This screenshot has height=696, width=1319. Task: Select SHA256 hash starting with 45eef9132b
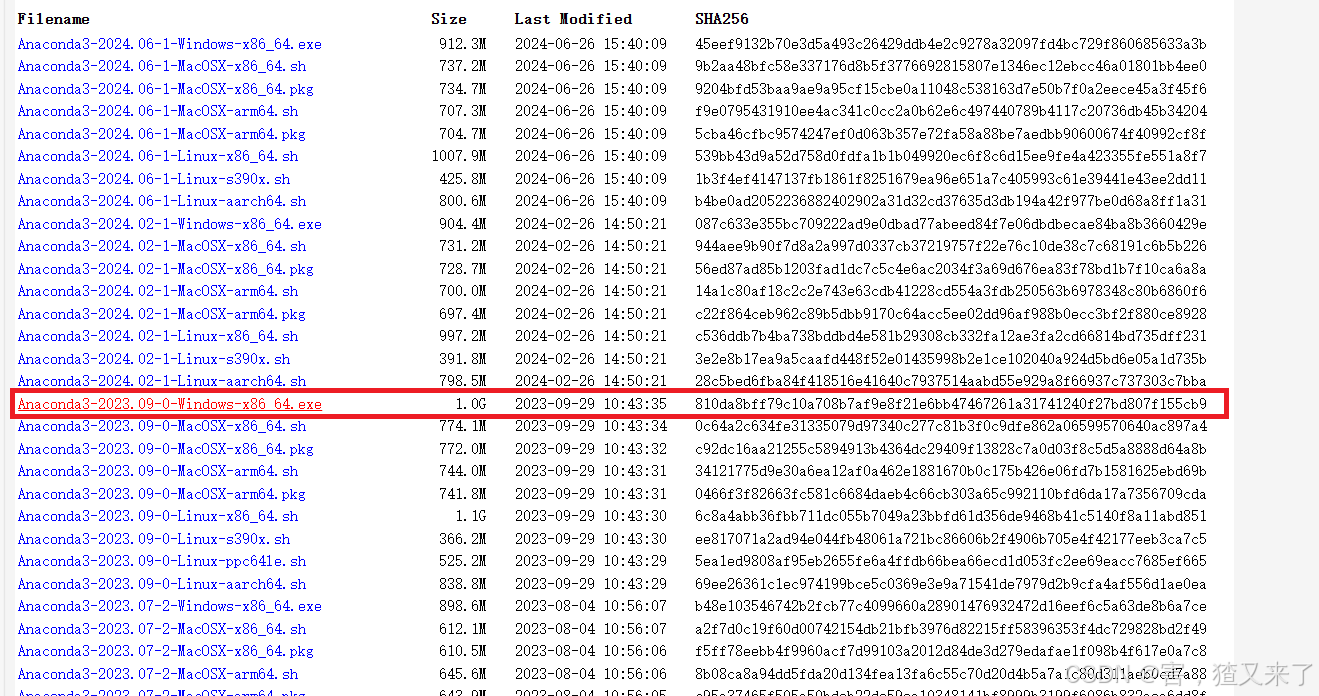pos(951,44)
